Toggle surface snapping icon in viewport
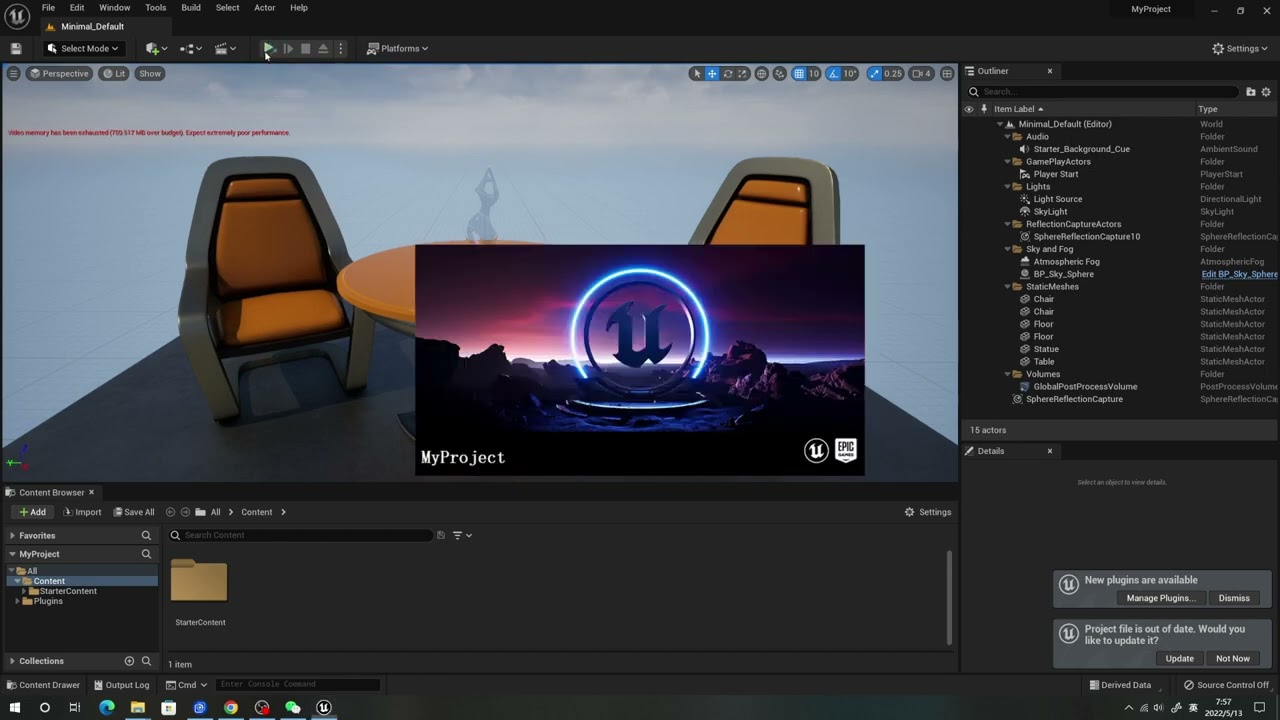This screenshot has width=1280, height=720. click(780, 73)
